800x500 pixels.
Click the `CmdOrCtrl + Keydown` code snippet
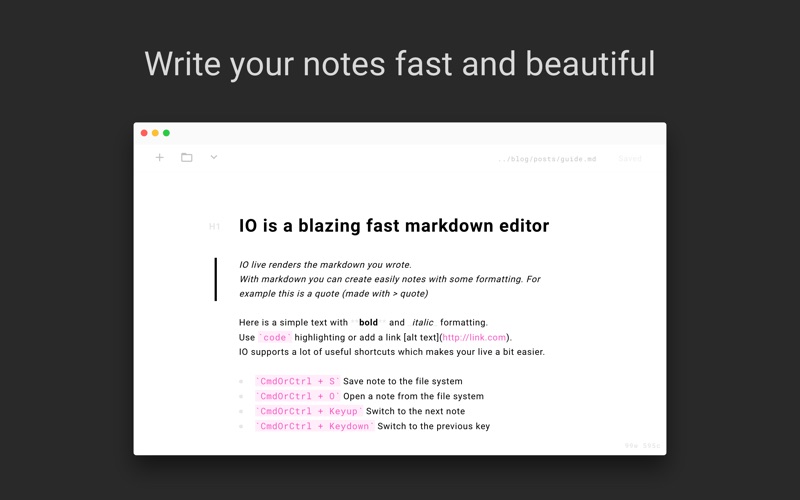314,426
